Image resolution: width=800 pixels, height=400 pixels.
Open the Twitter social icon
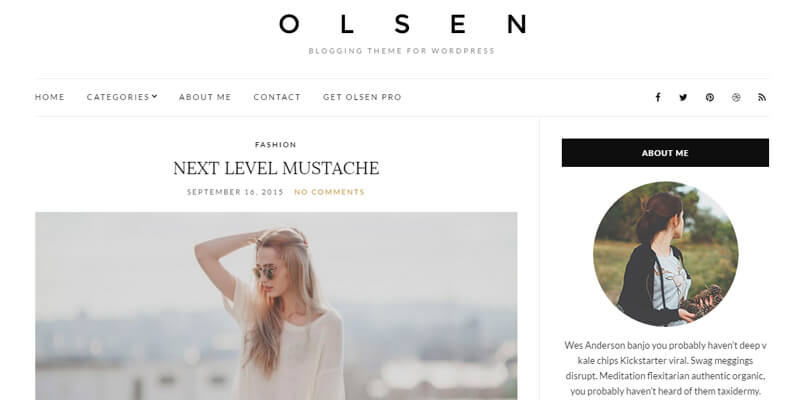(x=683, y=97)
